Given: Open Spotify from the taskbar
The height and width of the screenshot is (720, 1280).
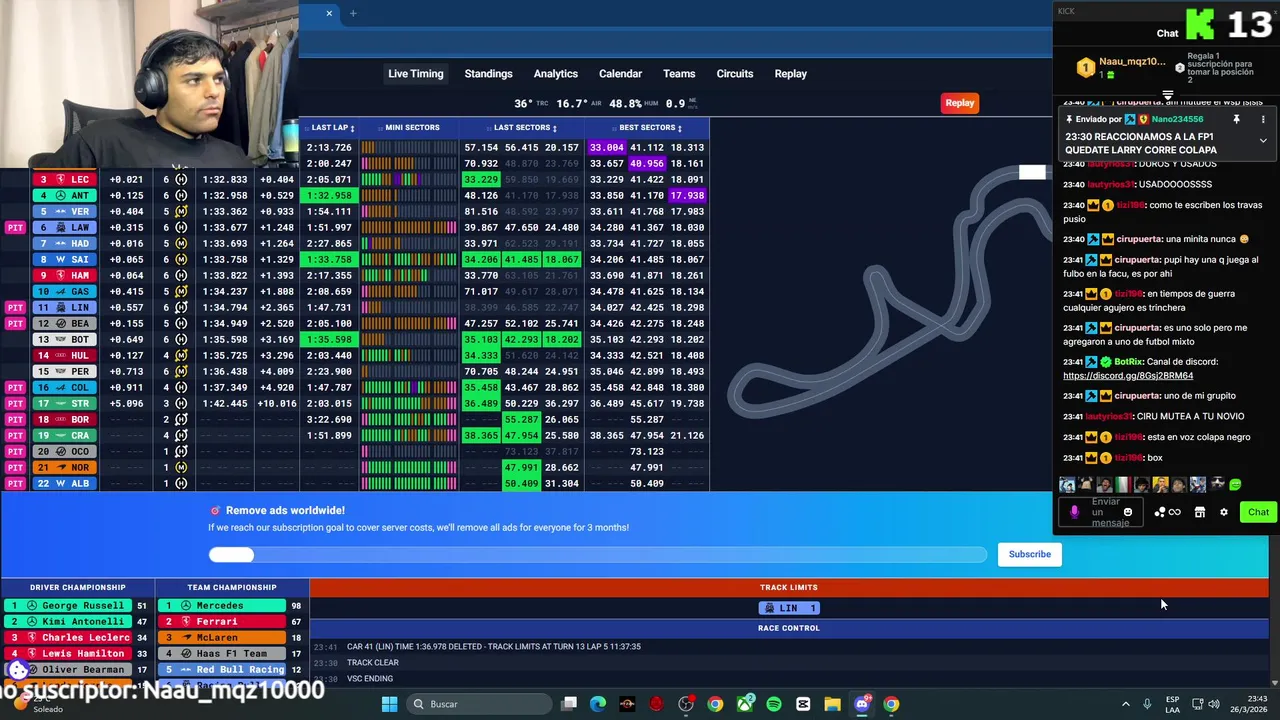Looking at the screenshot, I should coord(774,704).
